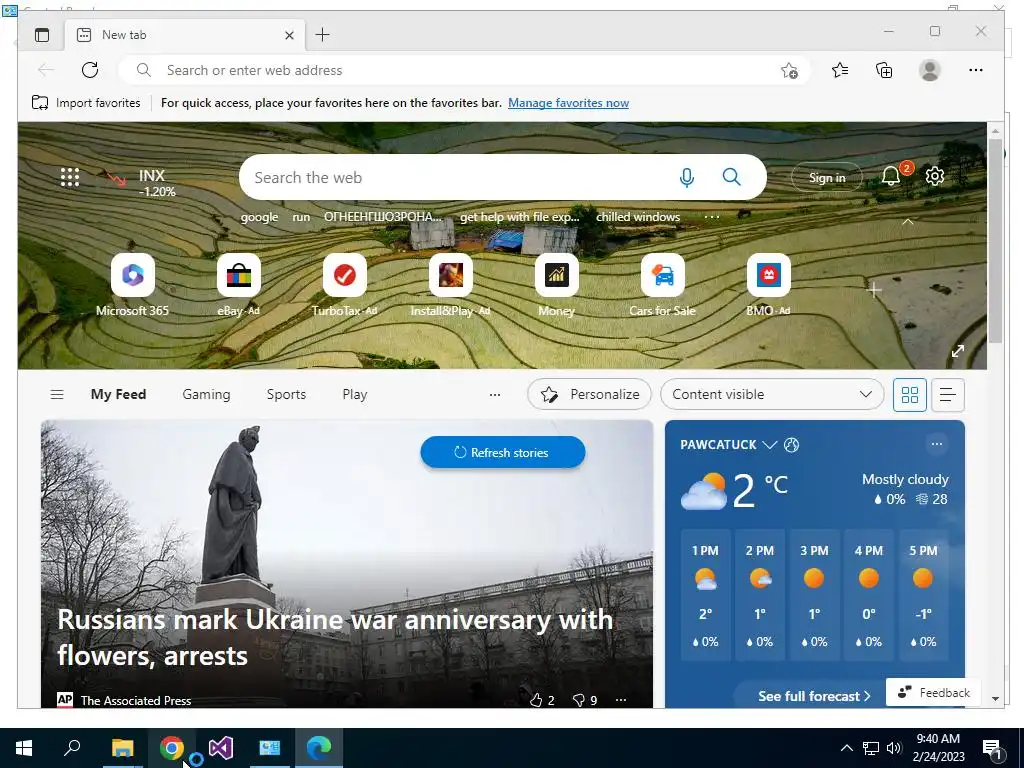
Task: Select the My Feed tab
Action: click(x=118, y=394)
